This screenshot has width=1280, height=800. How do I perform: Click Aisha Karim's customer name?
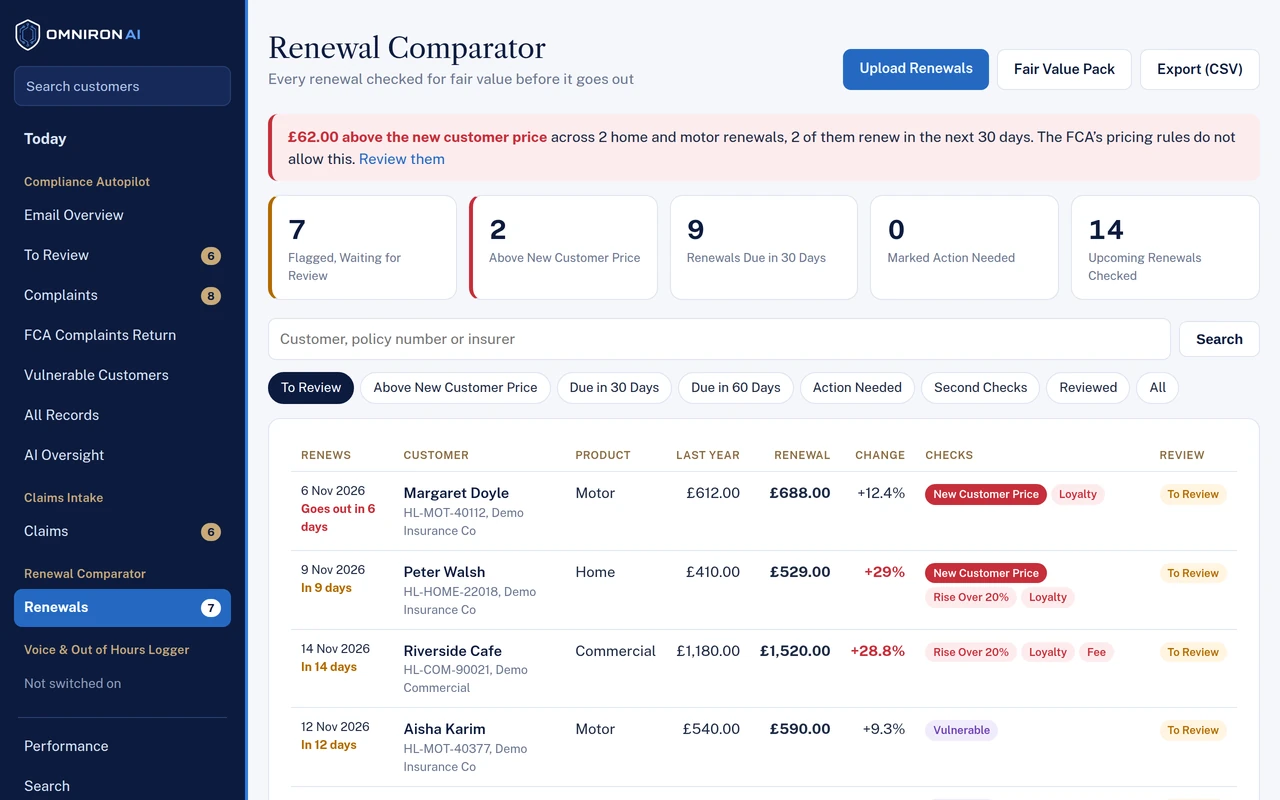445,729
